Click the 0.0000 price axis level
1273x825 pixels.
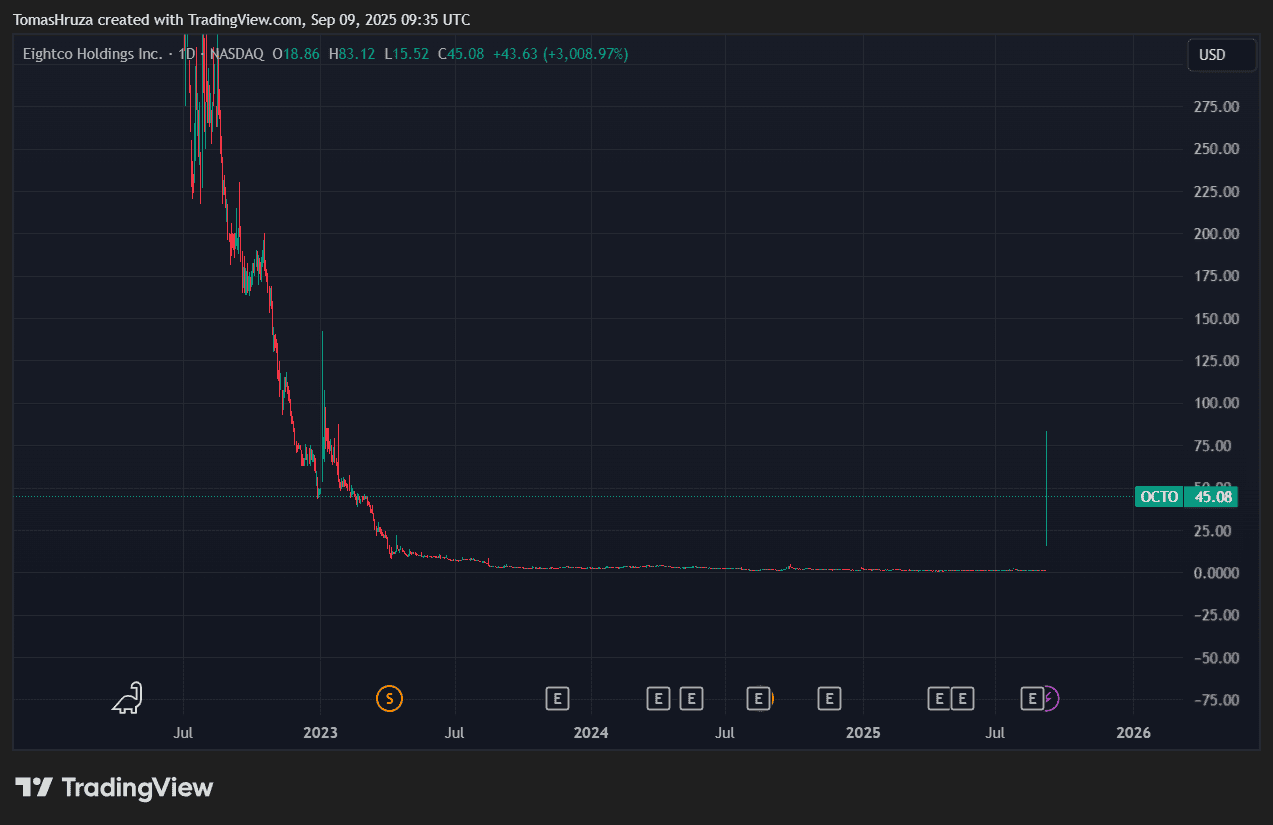tap(1217, 573)
